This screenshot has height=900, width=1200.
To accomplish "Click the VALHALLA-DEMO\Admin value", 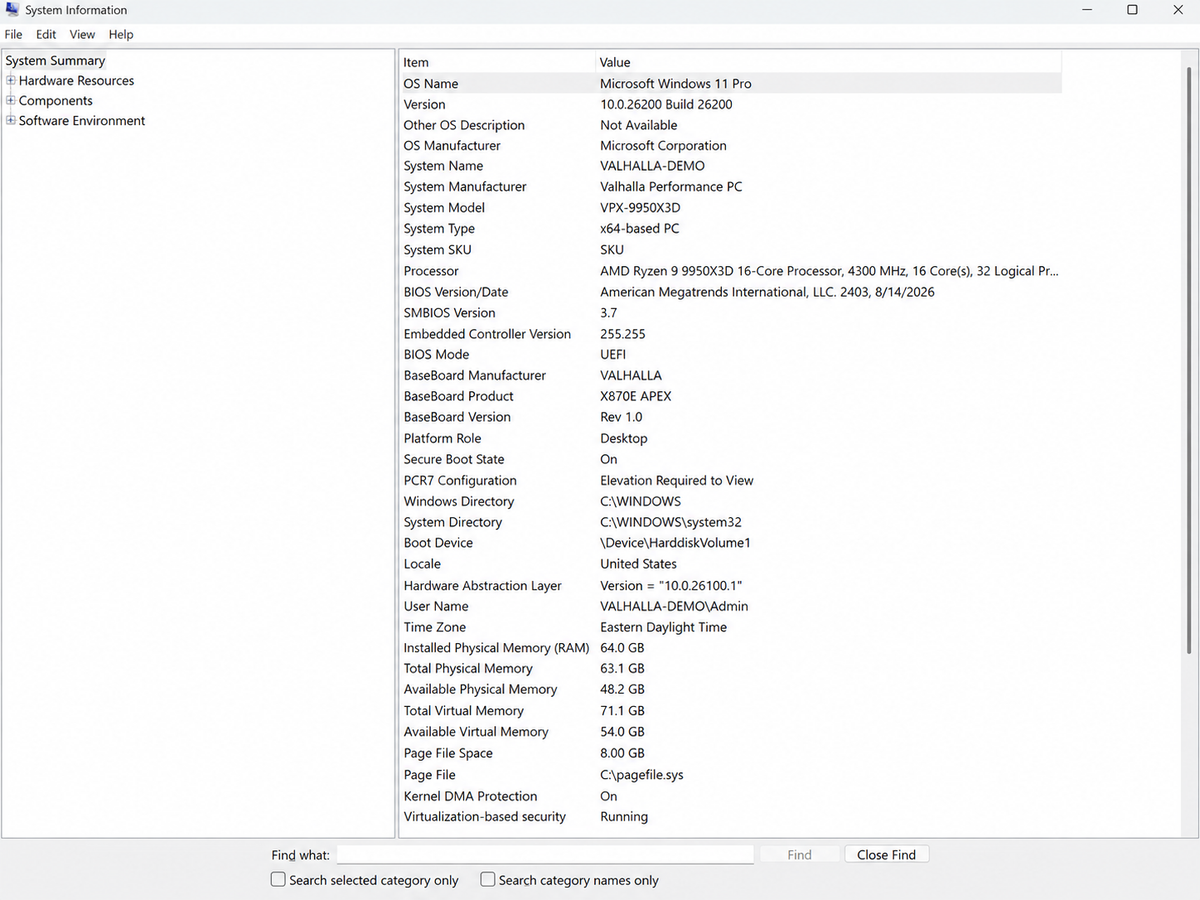I will pyautogui.click(x=674, y=606).
